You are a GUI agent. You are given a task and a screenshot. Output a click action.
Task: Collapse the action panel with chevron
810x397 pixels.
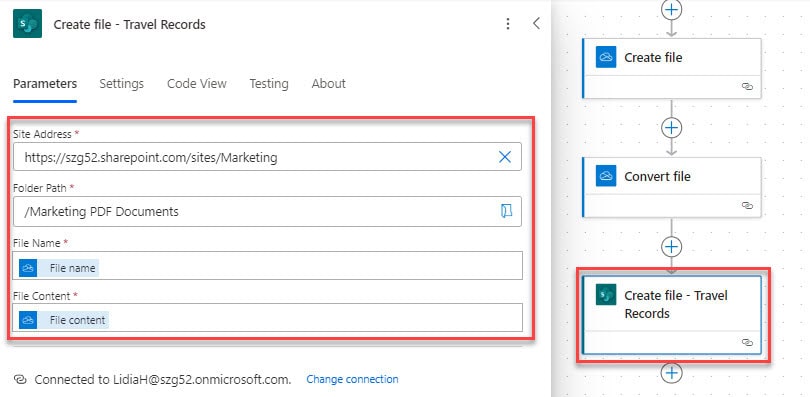pyautogui.click(x=536, y=23)
